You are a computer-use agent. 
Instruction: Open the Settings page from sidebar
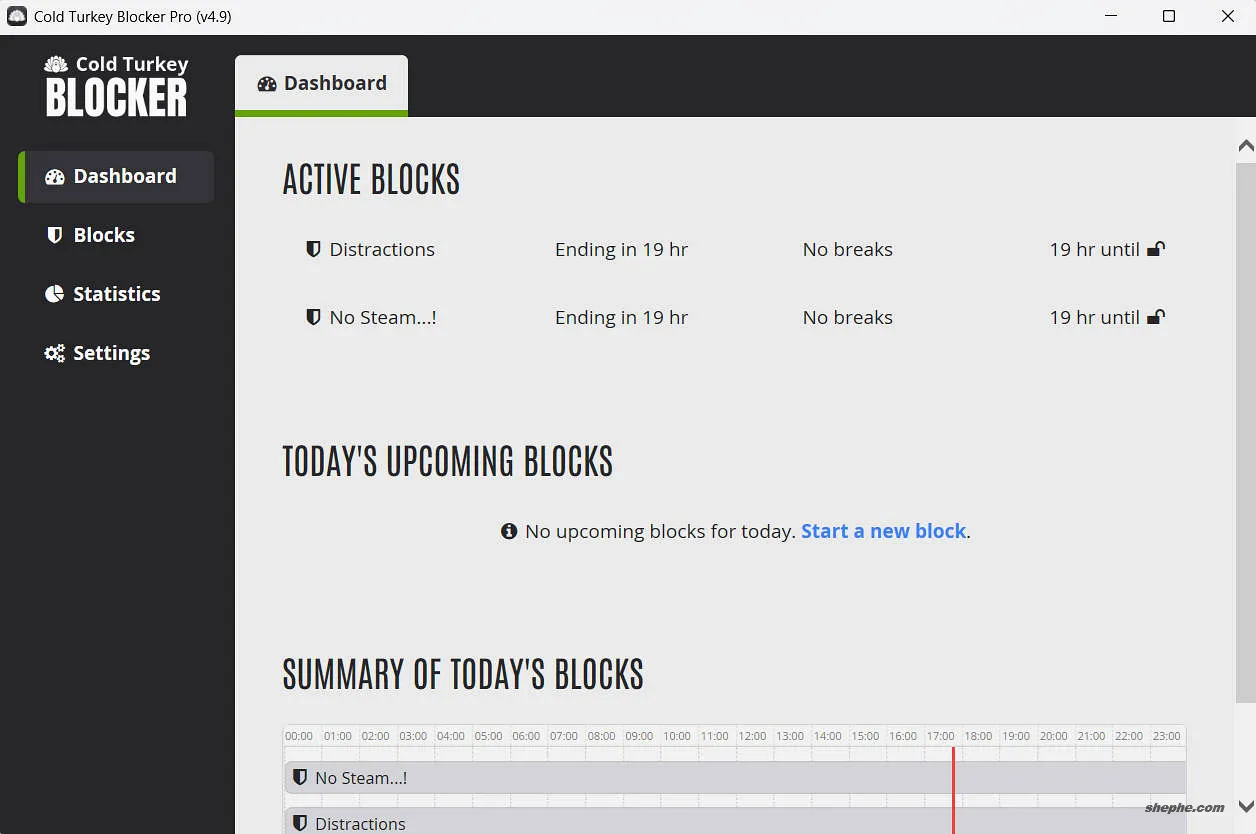click(111, 353)
